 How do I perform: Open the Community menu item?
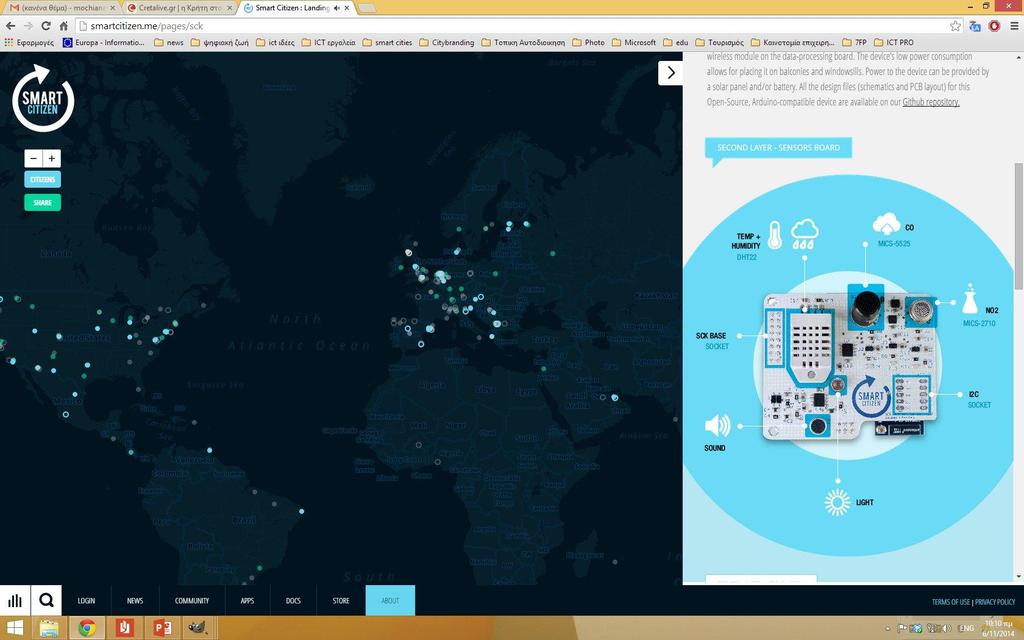point(192,600)
